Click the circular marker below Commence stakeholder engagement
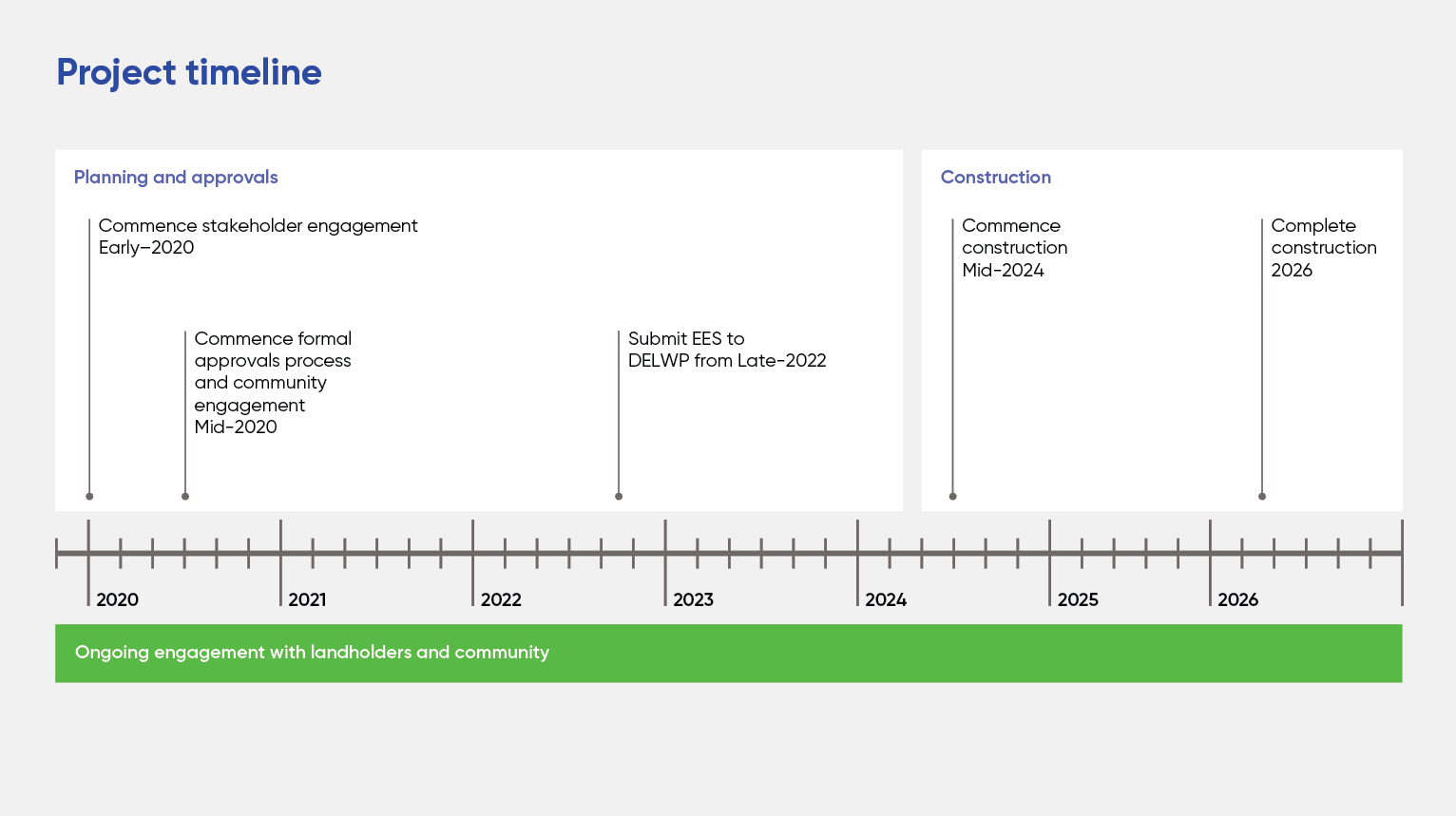This screenshot has width=1456, height=816. [89, 496]
